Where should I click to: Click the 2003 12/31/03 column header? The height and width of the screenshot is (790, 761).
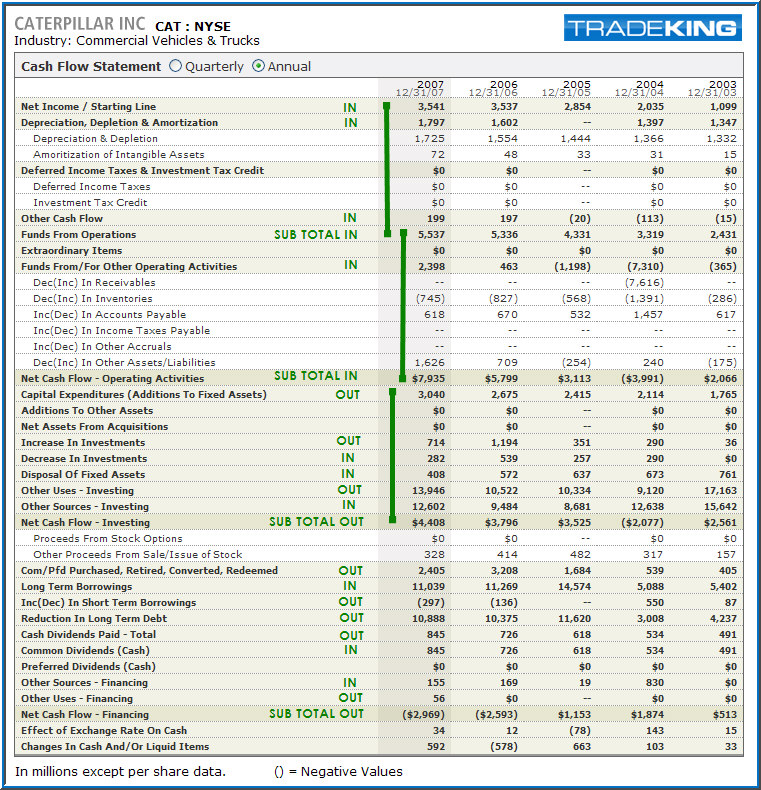tap(712, 88)
